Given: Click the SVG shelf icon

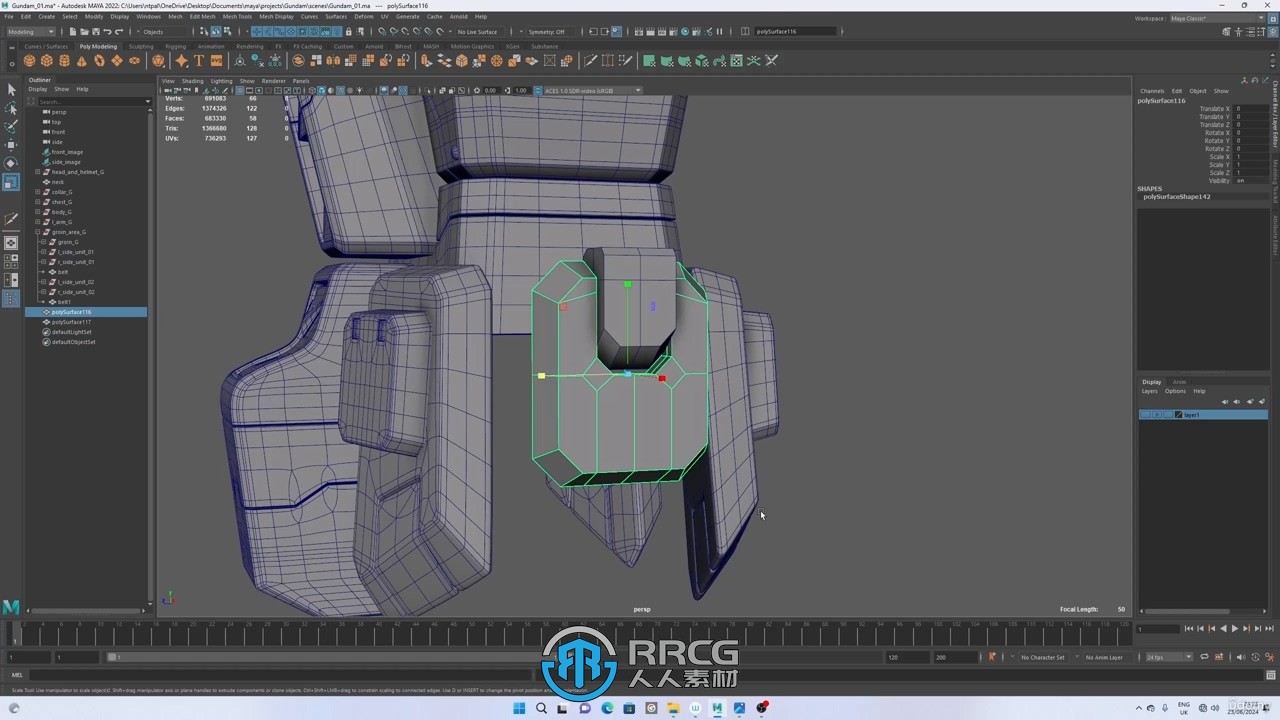Looking at the screenshot, I should click(x=216, y=61).
